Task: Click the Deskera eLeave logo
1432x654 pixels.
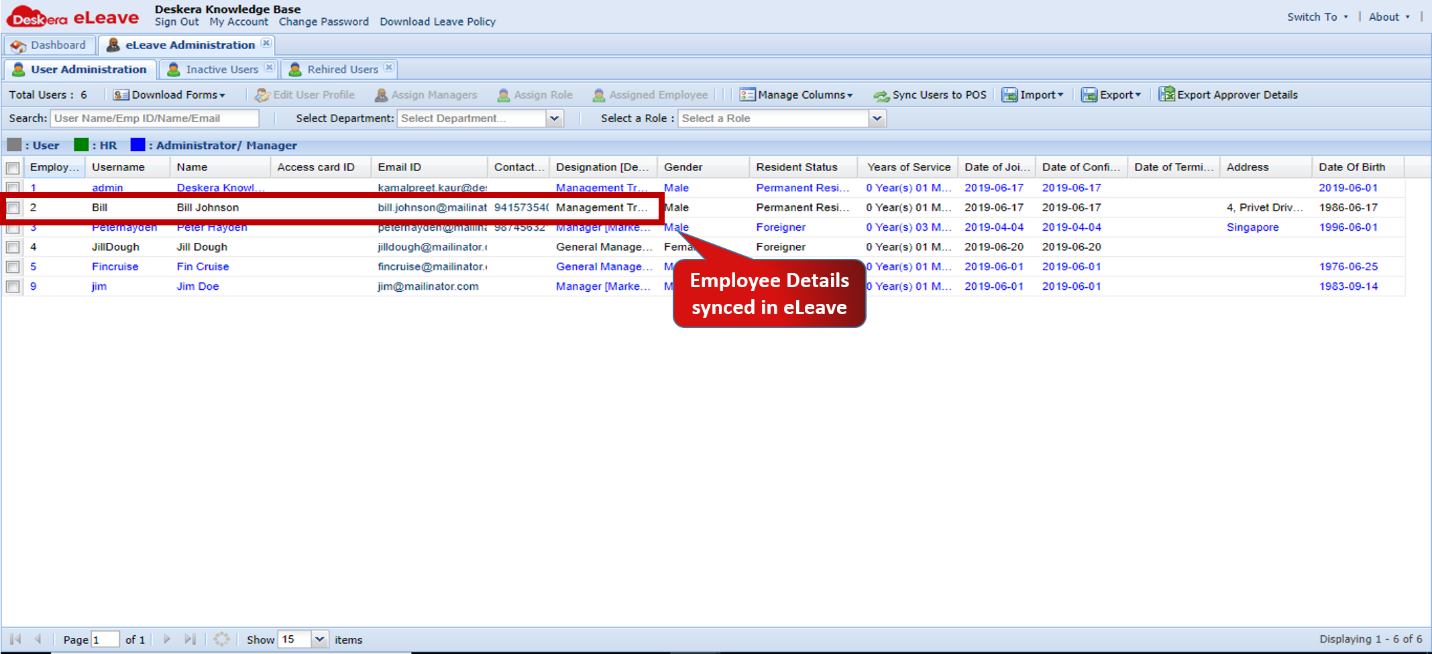Action: point(75,15)
